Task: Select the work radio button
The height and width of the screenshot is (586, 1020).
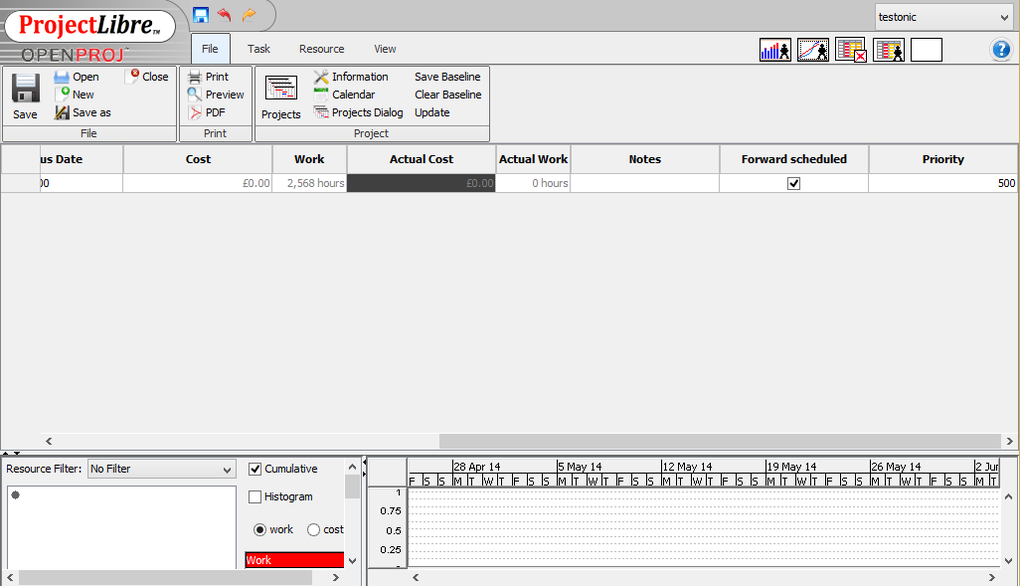Action: 260,529
